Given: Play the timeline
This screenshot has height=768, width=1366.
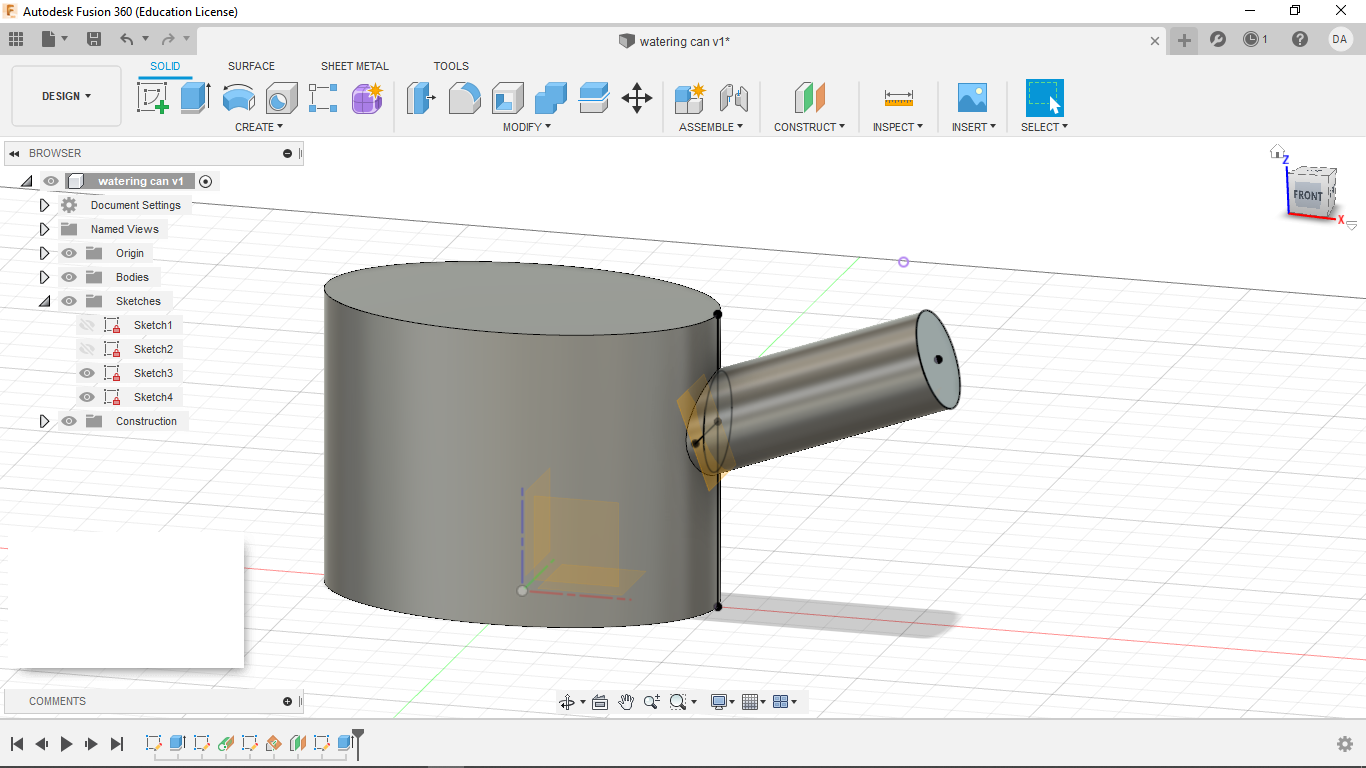Looking at the screenshot, I should [67, 743].
